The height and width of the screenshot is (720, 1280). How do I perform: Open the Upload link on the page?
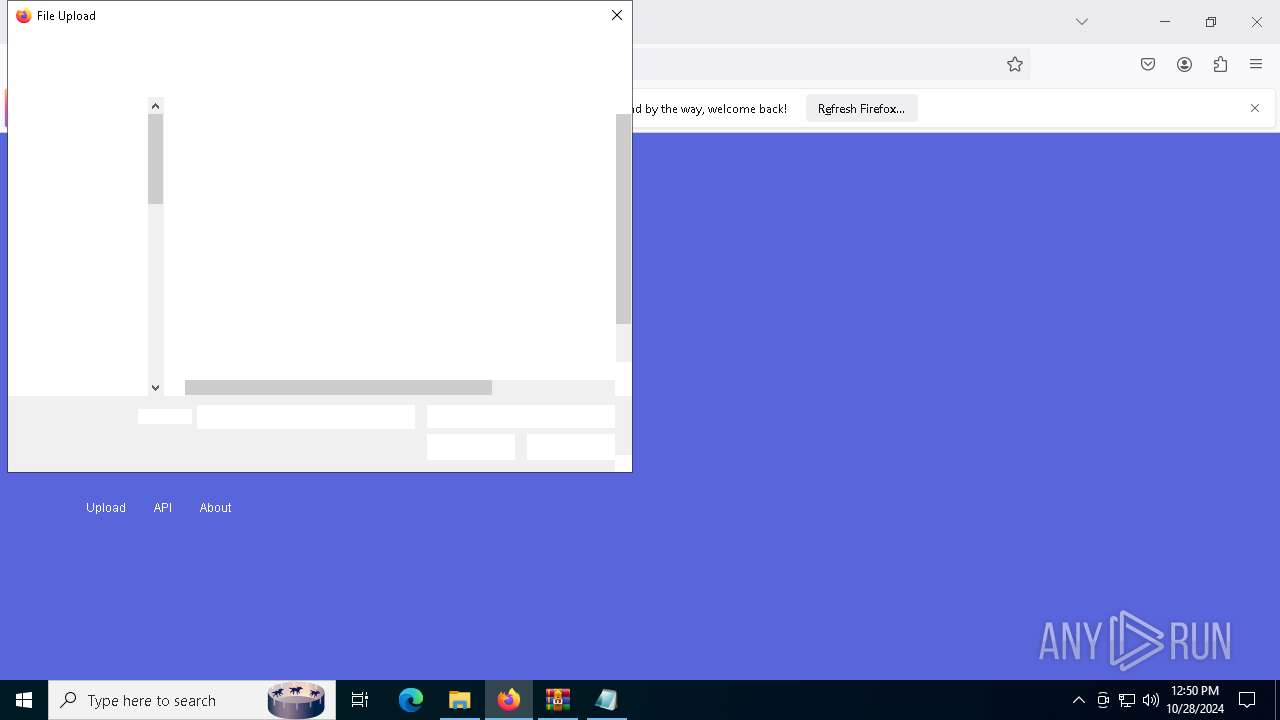point(106,508)
